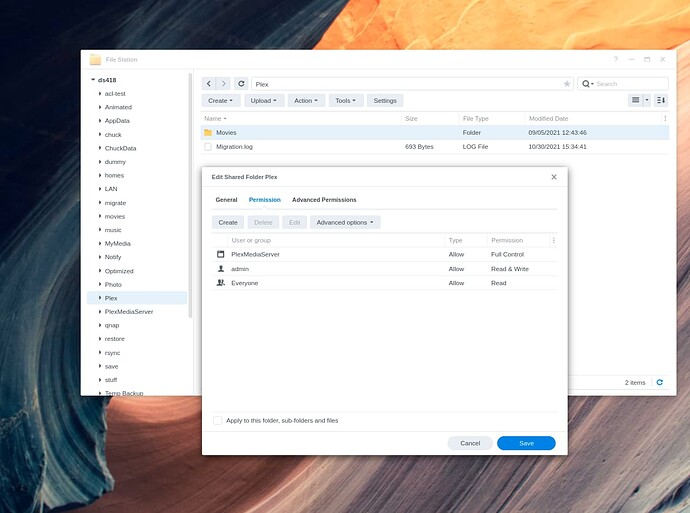This screenshot has height=513, width=690.
Task: Collapse the ds418 tree root
Action: 93,80
